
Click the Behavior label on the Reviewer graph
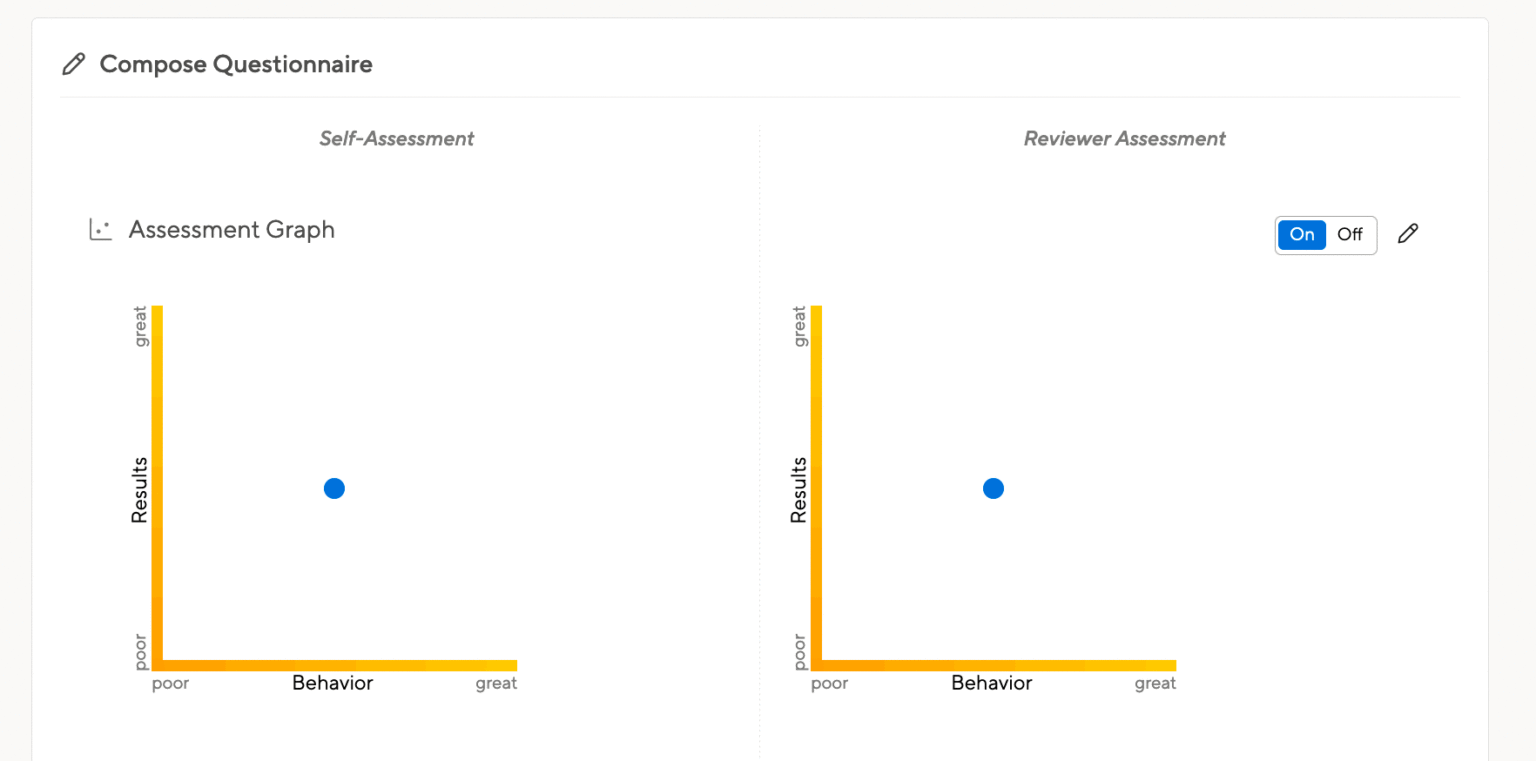991,683
